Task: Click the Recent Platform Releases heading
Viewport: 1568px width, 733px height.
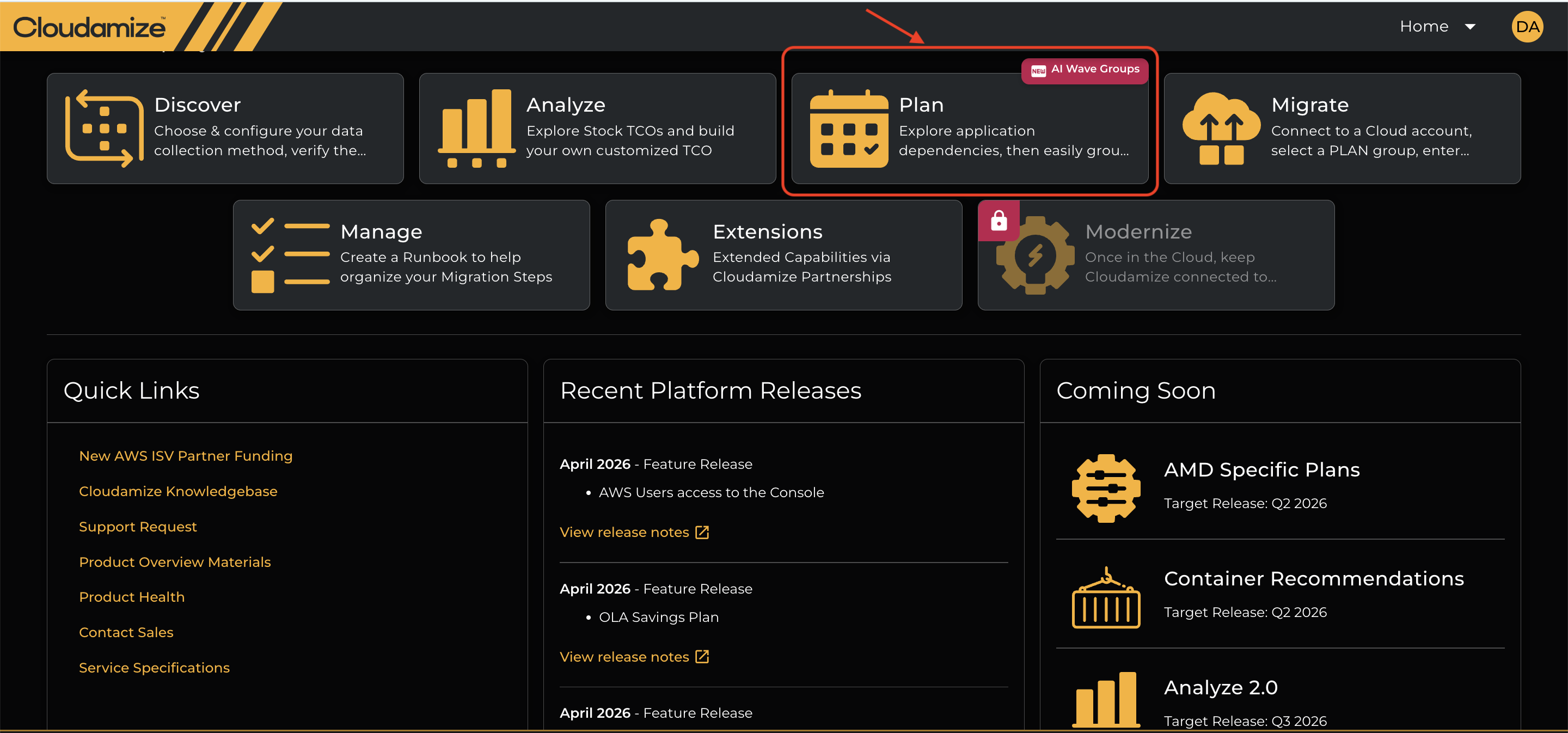Action: [710, 390]
